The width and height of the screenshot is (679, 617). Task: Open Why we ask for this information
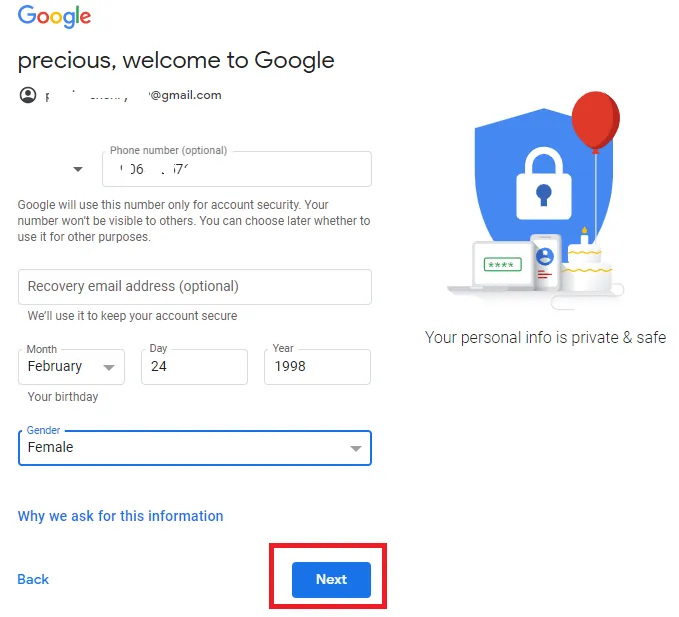point(120,516)
